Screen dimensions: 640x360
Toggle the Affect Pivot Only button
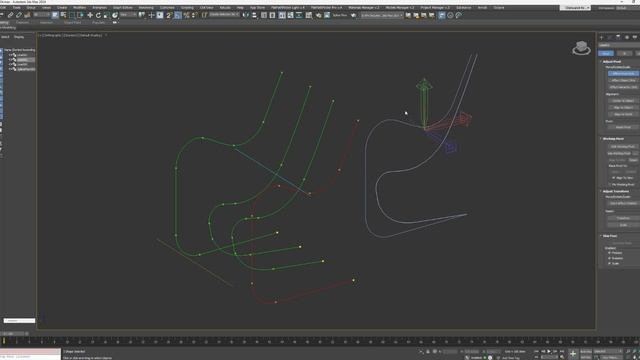click(624, 73)
